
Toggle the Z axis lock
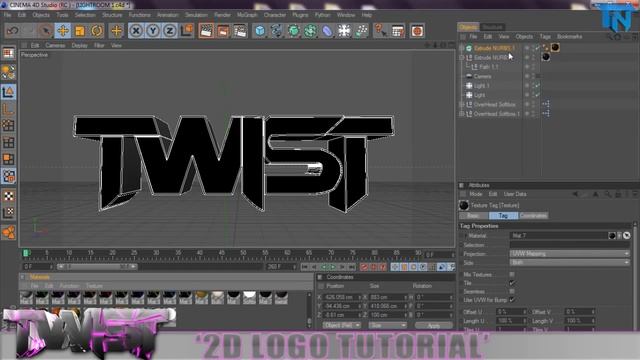point(170,31)
